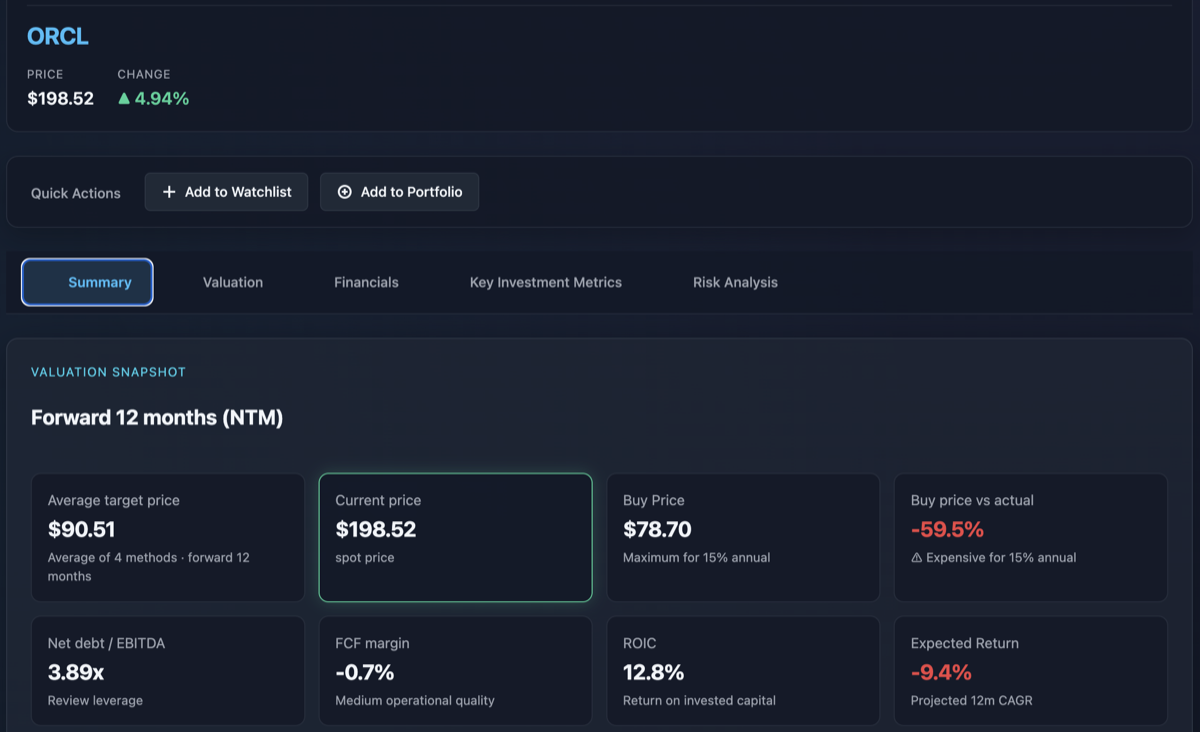Select the ROIC card
1200x732 pixels.
pos(743,670)
